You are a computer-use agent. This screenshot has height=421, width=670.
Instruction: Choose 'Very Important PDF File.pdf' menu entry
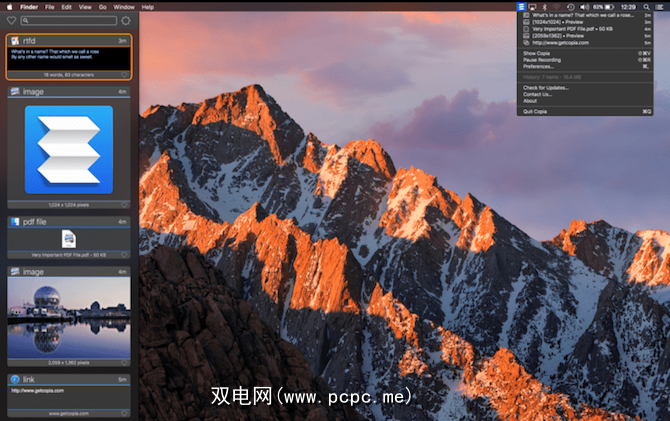click(x=585, y=29)
